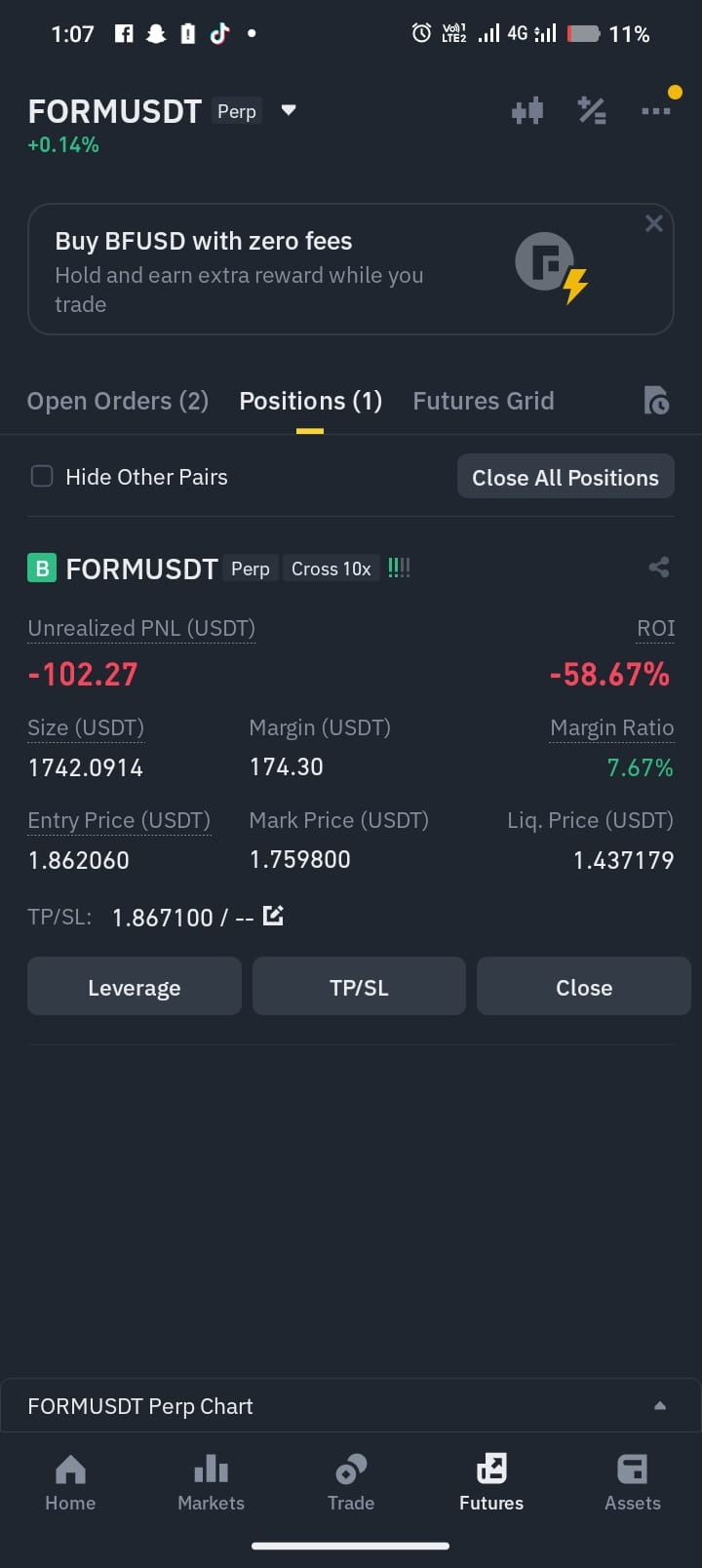Screen dimensions: 702x1568
Task: Tap the TP/SL button
Action: [x=359, y=987]
